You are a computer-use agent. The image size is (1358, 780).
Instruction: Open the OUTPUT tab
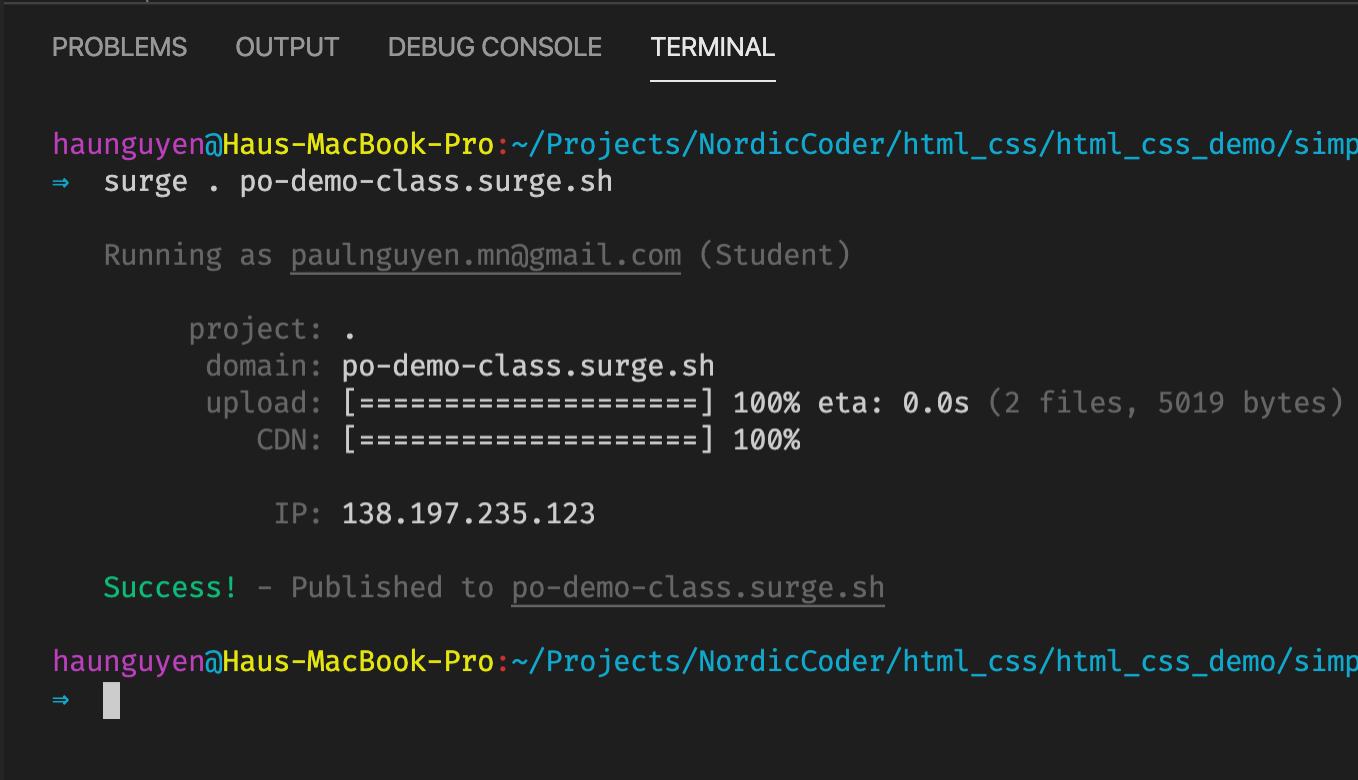click(x=287, y=47)
